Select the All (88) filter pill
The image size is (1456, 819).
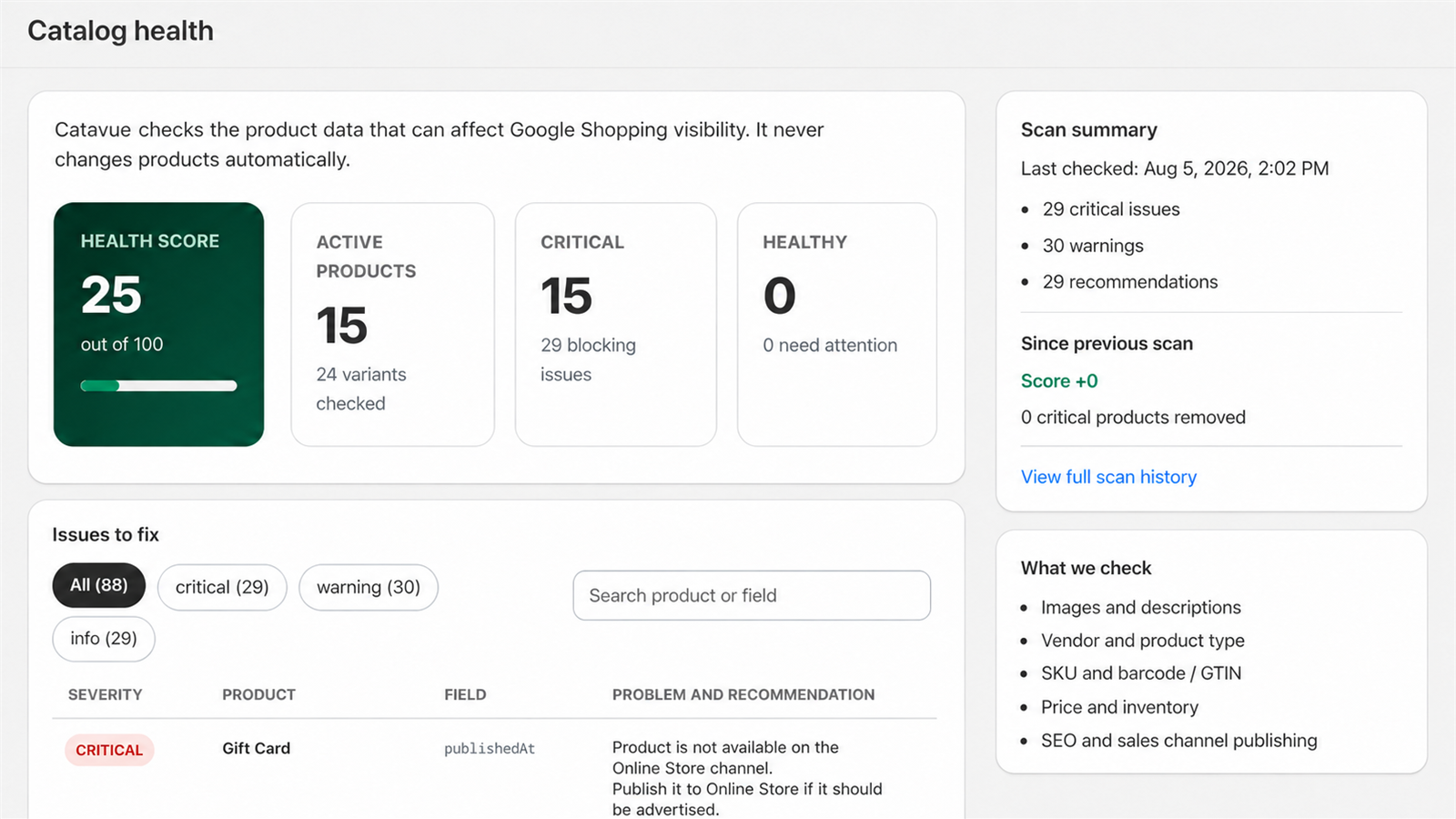pos(98,585)
